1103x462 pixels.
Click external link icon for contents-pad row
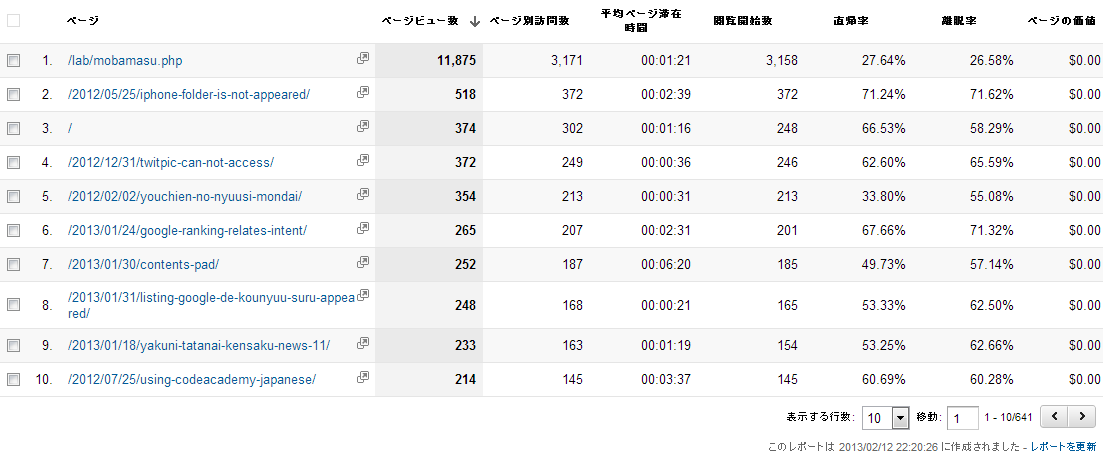pos(363,263)
